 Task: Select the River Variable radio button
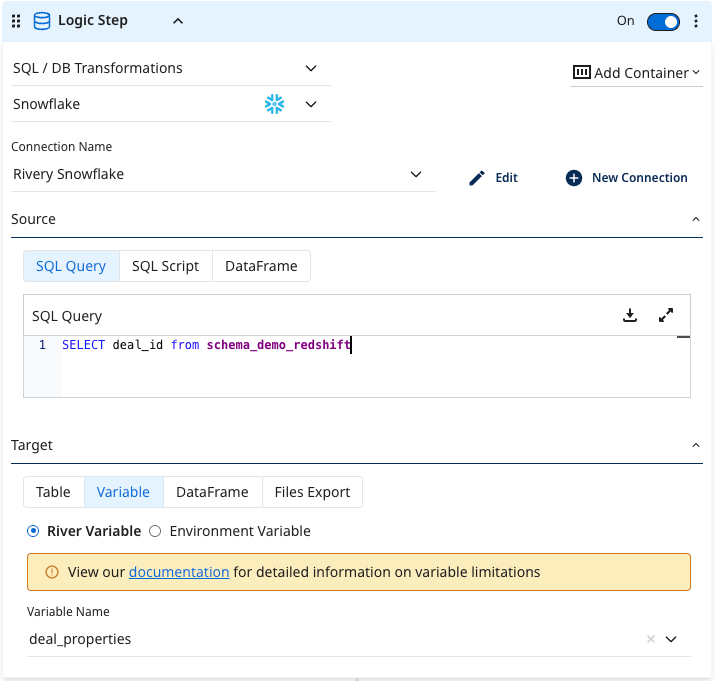point(34,531)
